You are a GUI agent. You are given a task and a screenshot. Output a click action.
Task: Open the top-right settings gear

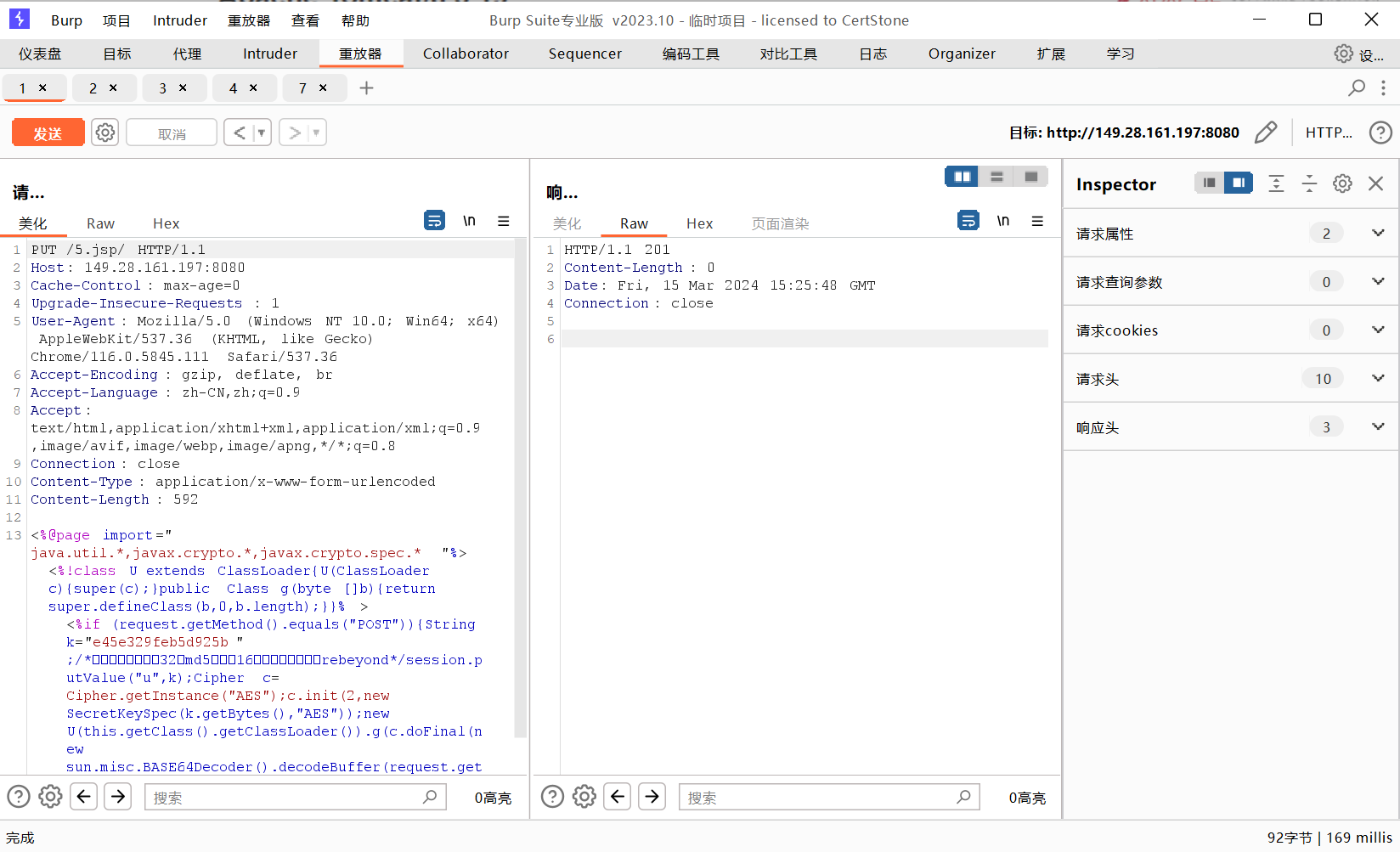(1343, 54)
